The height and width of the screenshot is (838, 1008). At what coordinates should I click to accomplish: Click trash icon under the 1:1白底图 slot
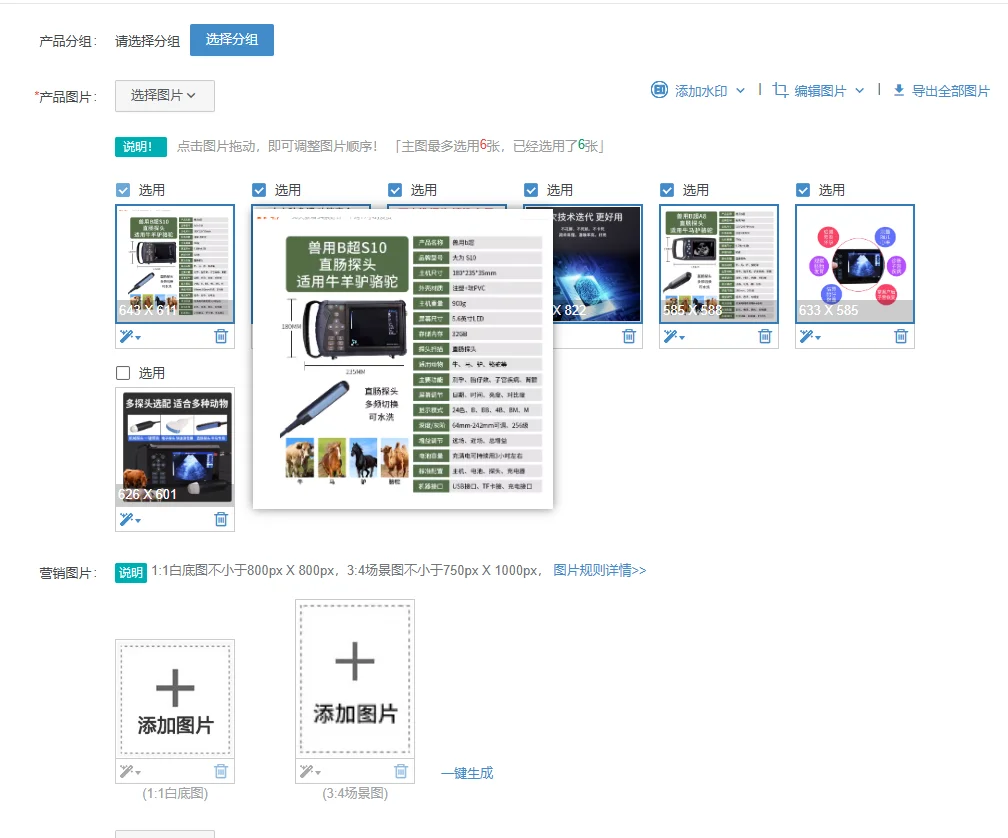point(220,771)
